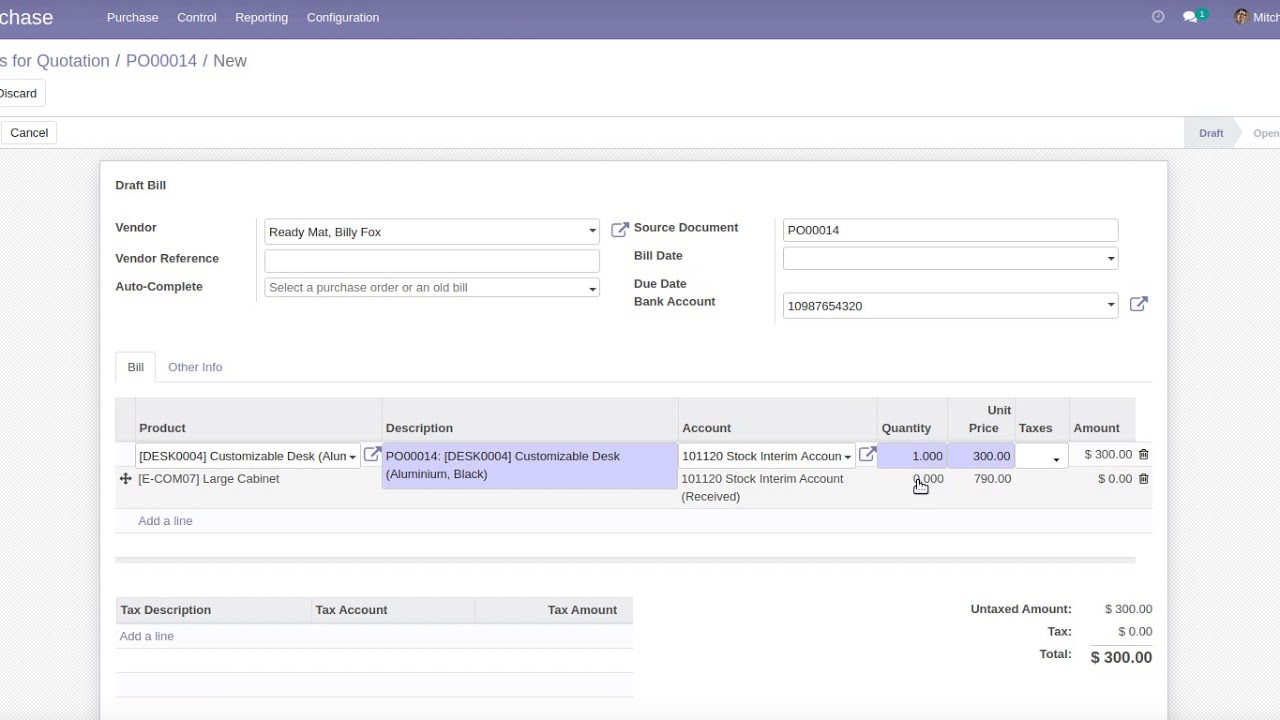Switch to the Bill tab
Screen dimensions: 1280x720
point(135,367)
